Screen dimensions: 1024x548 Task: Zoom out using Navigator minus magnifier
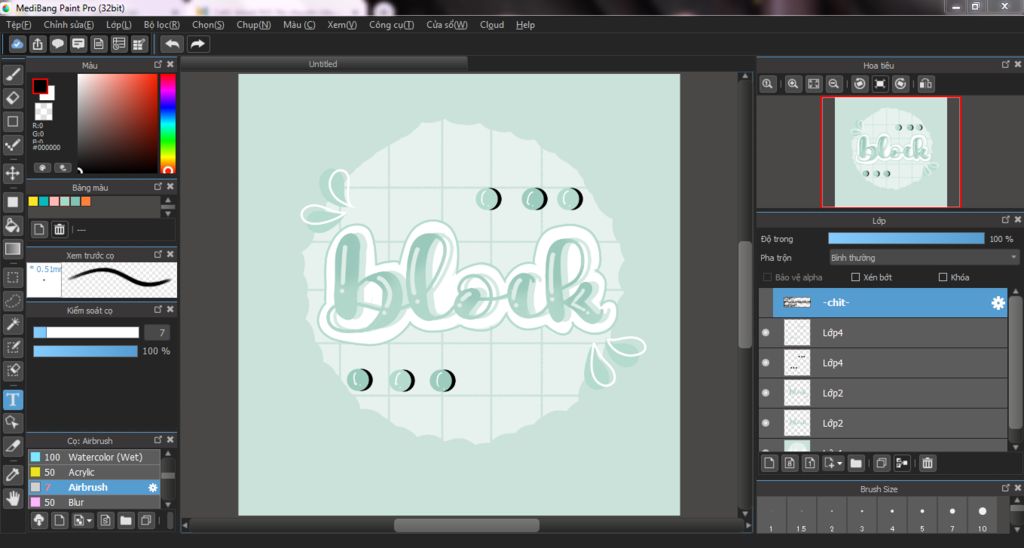(833, 84)
